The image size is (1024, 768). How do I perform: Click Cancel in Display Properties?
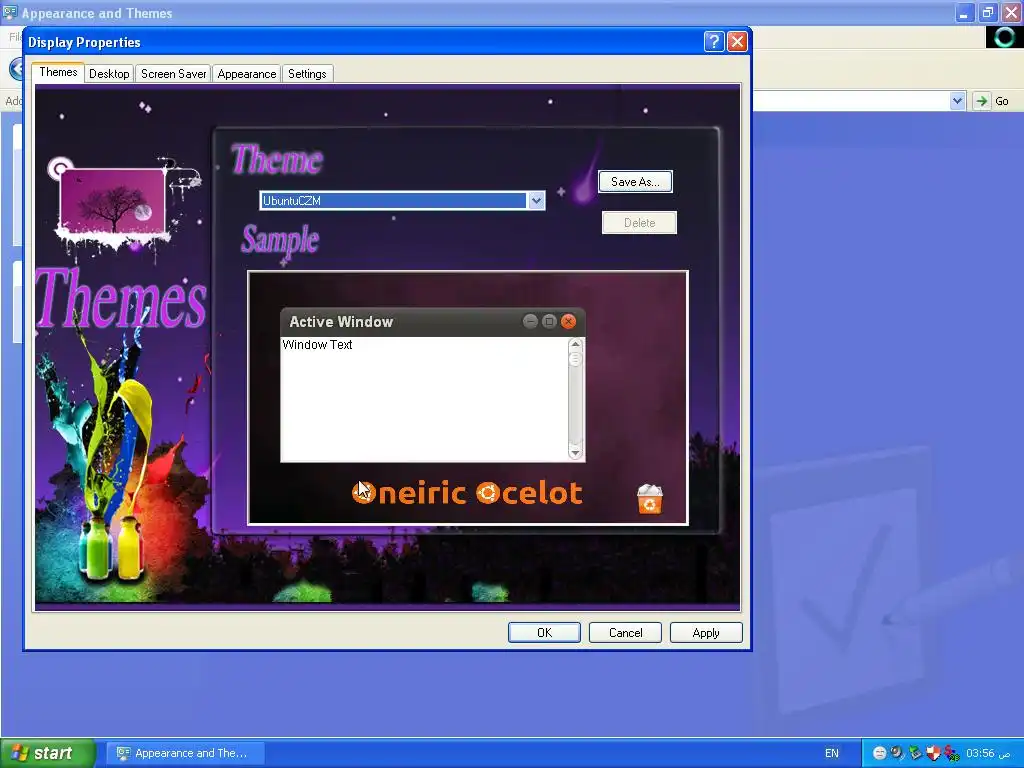[x=626, y=633]
